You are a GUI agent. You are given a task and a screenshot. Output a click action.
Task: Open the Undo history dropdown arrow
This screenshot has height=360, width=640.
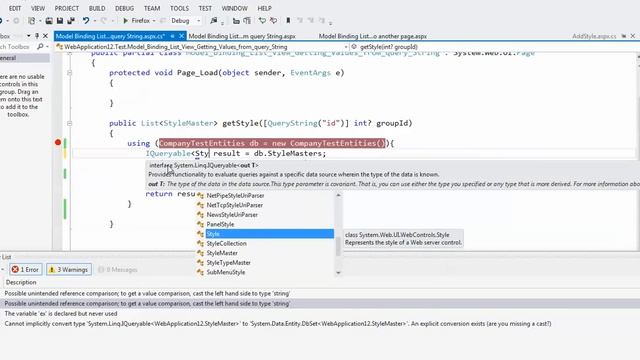click(x=95, y=21)
